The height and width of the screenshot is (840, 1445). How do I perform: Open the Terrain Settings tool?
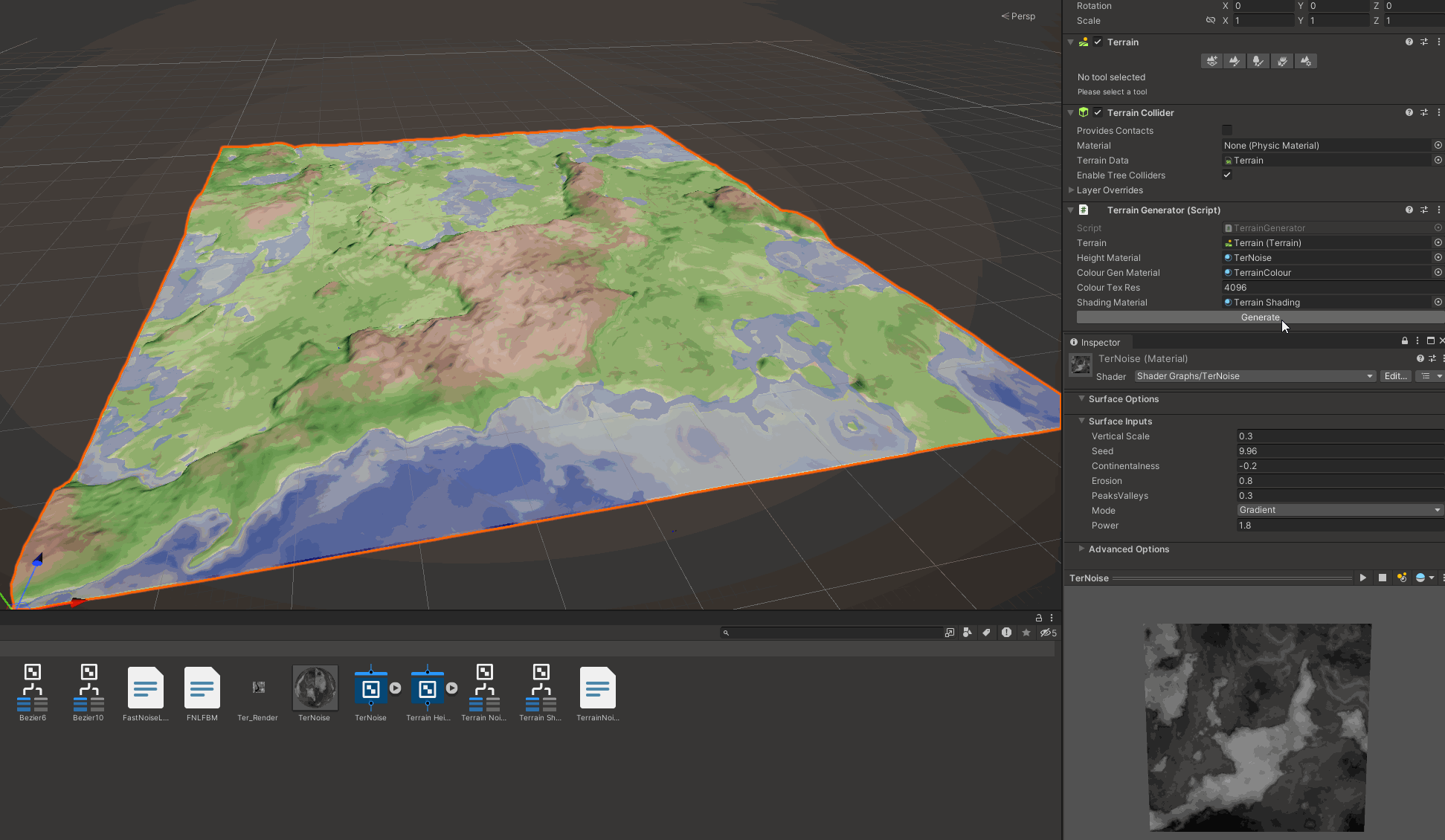pos(1306,61)
